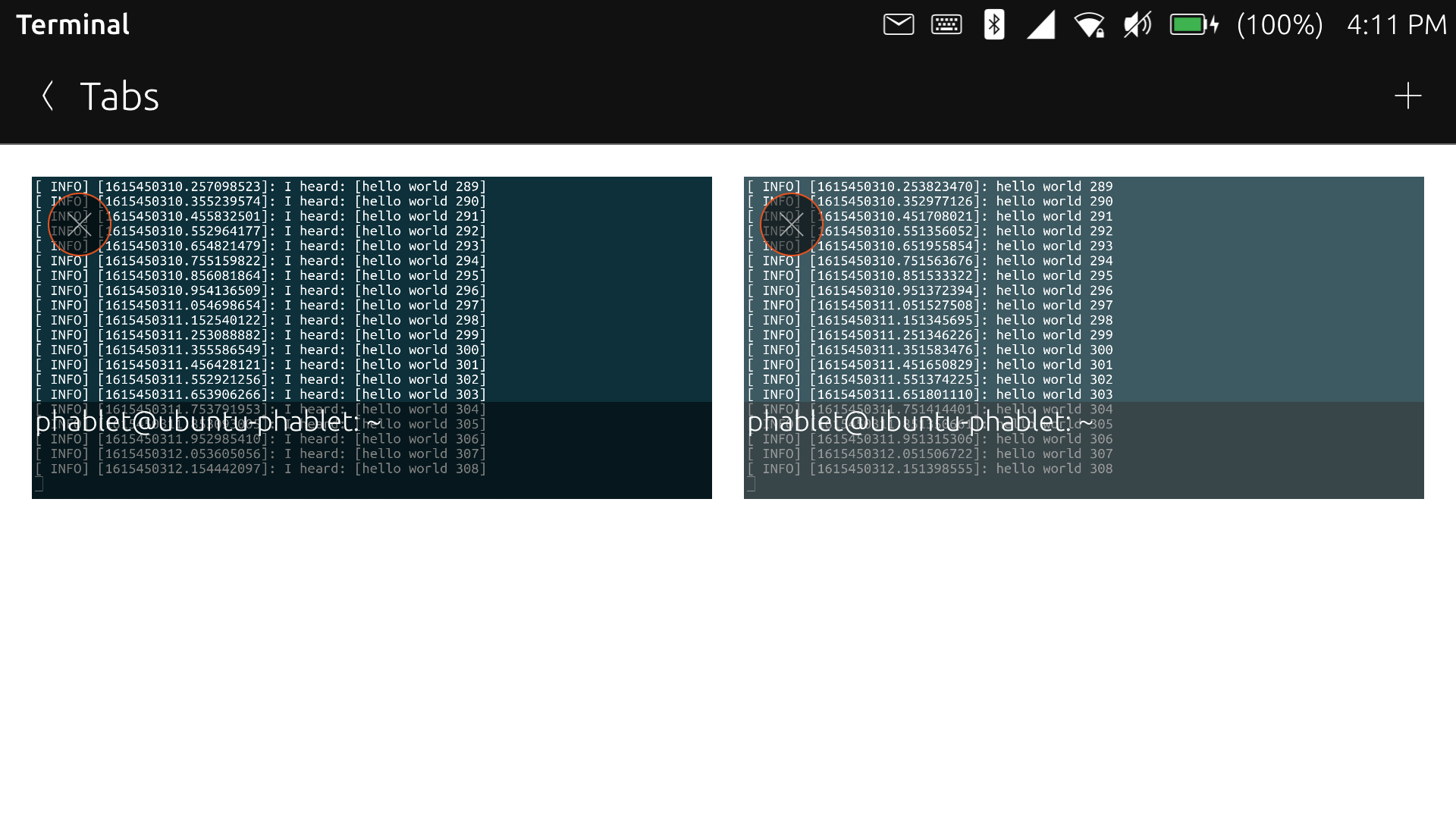Open the keyboard indicator icon
The width and height of the screenshot is (1456, 819).
tap(946, 25)
